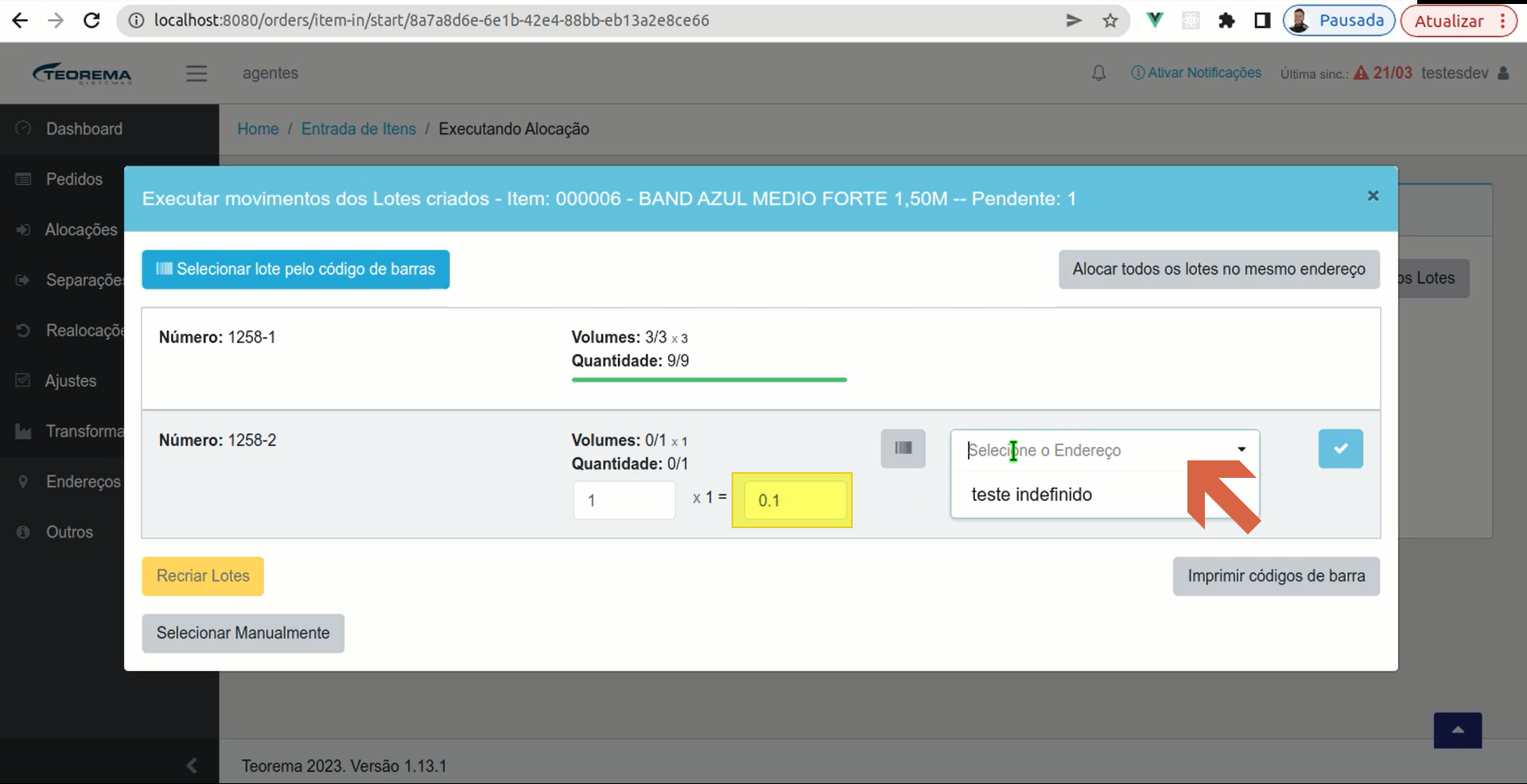This screenshot has width=1527, height=784.
Task: Go forward in browser history
Action: pyautogui.click(x=56, y=21)
